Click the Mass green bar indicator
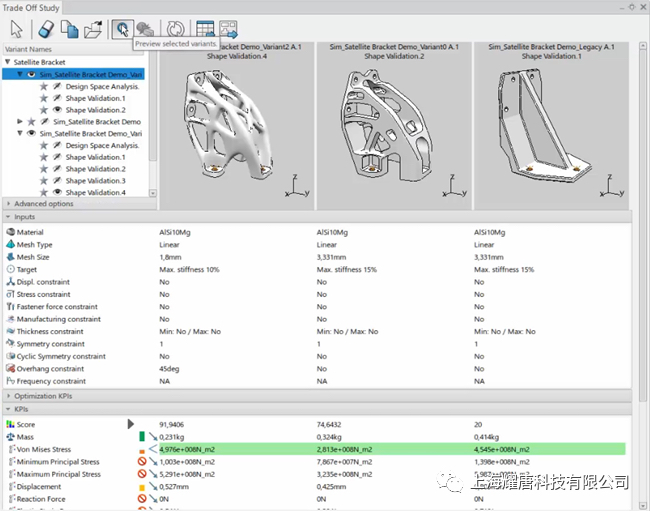The height and width of the screenshot is (511, 650). pyautogui.click(x=142, y=436)
